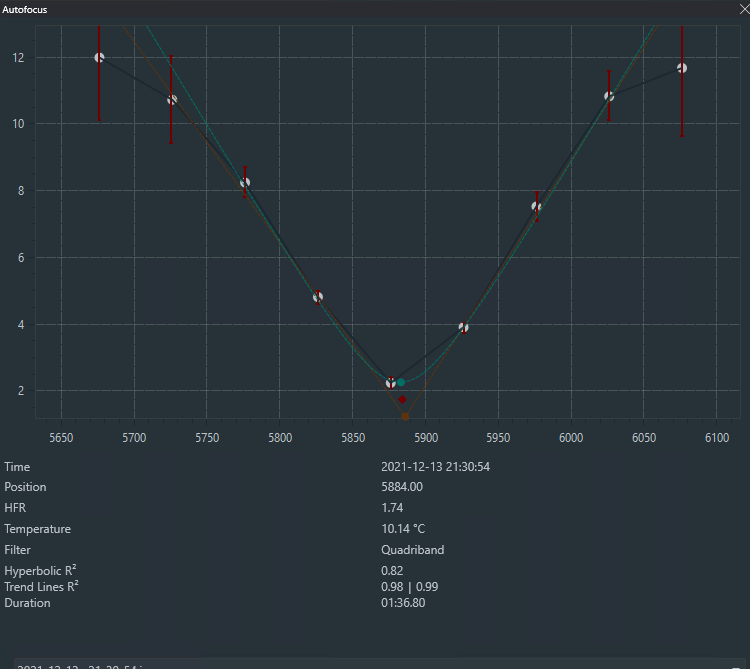
Task: Click the Duration value 01:36.80
Action: (403, 603)
